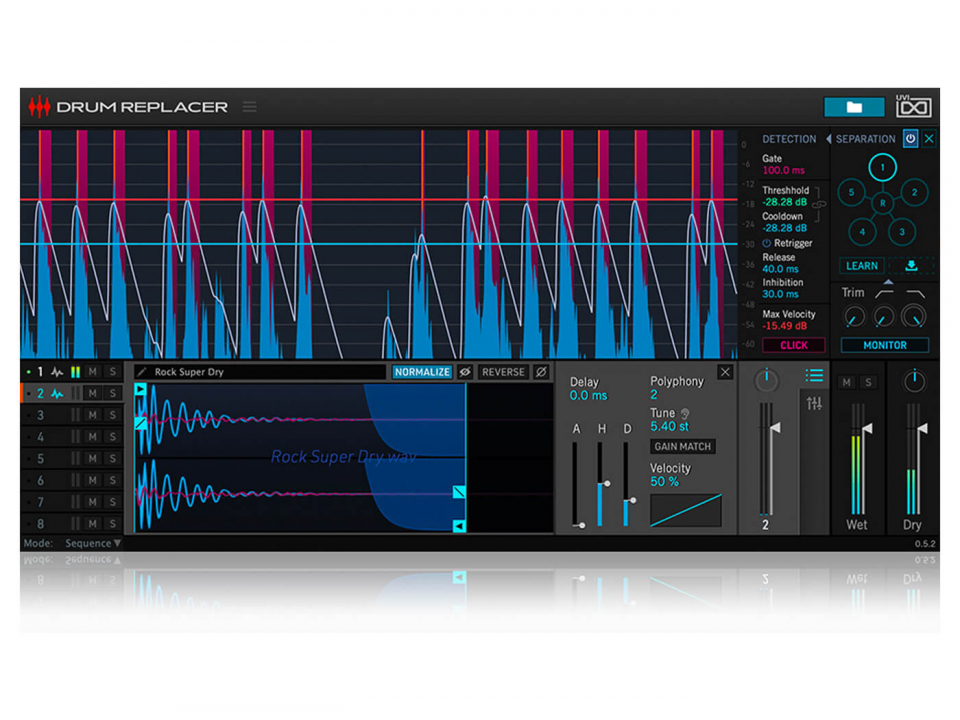Toggle the Threshold/Cooldown link icon
Viewport: 960px width, 720px height.
click(818, 205)
